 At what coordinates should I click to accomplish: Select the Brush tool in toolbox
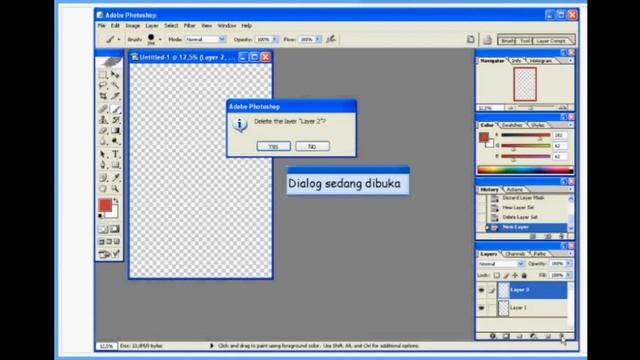click(116, 109)
